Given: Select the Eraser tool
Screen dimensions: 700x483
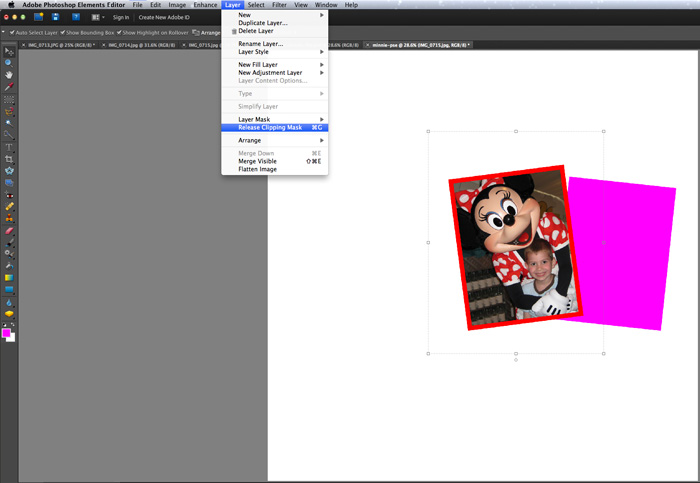Looking at the screenshot, I should click(9, 231).
